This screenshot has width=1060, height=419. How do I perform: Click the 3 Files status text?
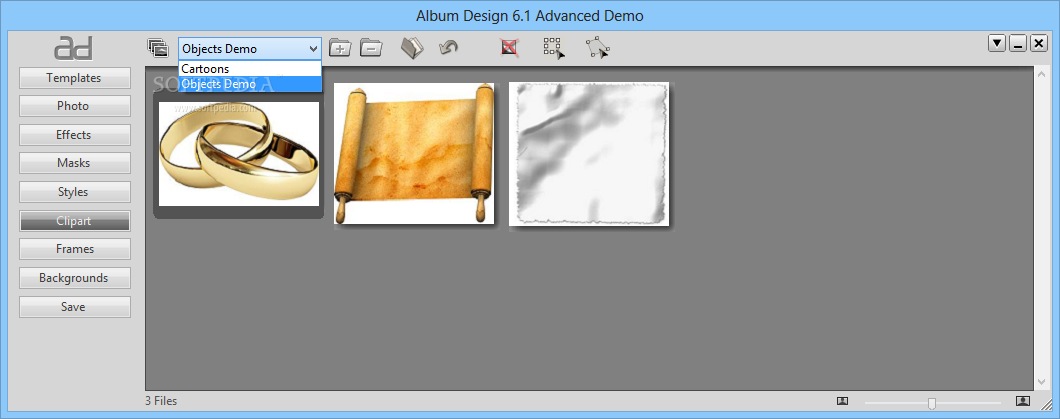pyautogui.click(x=161, y=401)
